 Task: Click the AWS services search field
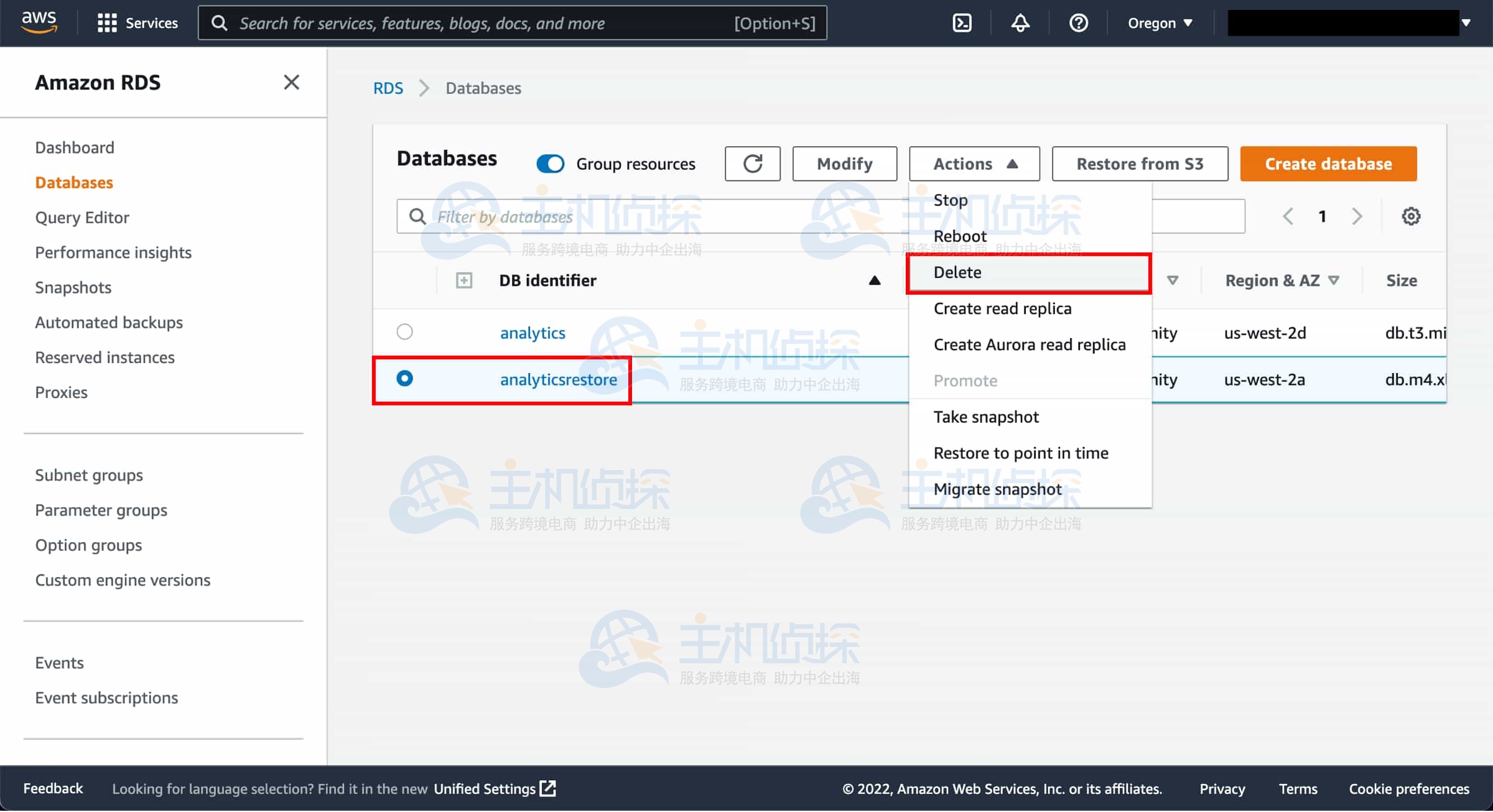(x=512, y=23)
